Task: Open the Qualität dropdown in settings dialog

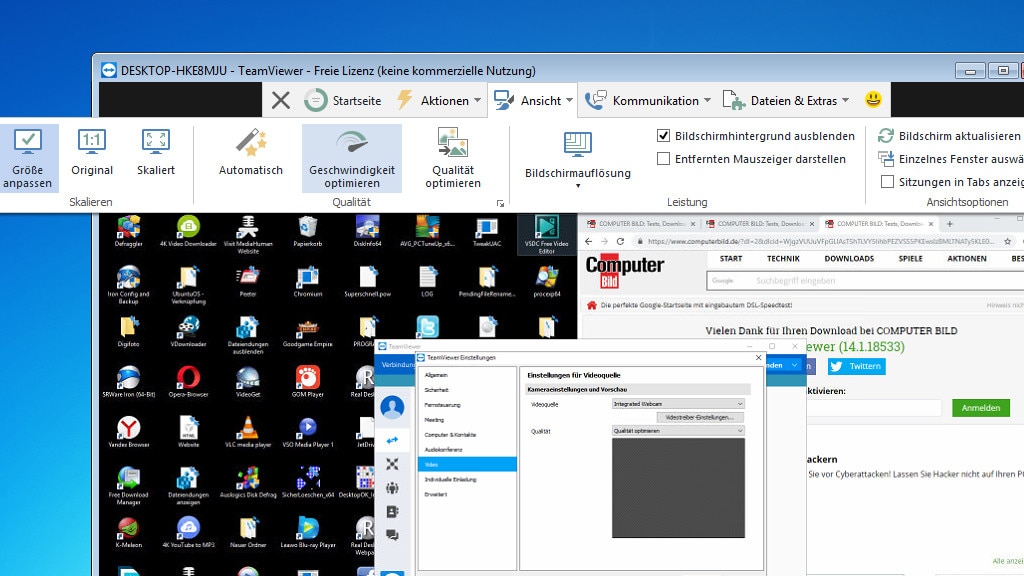Action: point(677,430)
